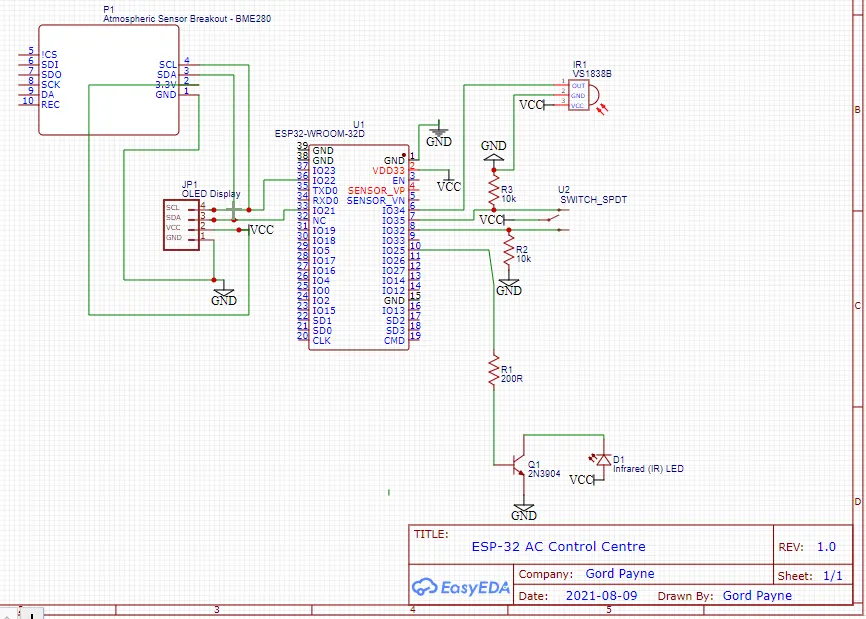Click the SDO pin label on BME280
The height and width of the screenshot is (619, 866).
(x=51, y=75)
